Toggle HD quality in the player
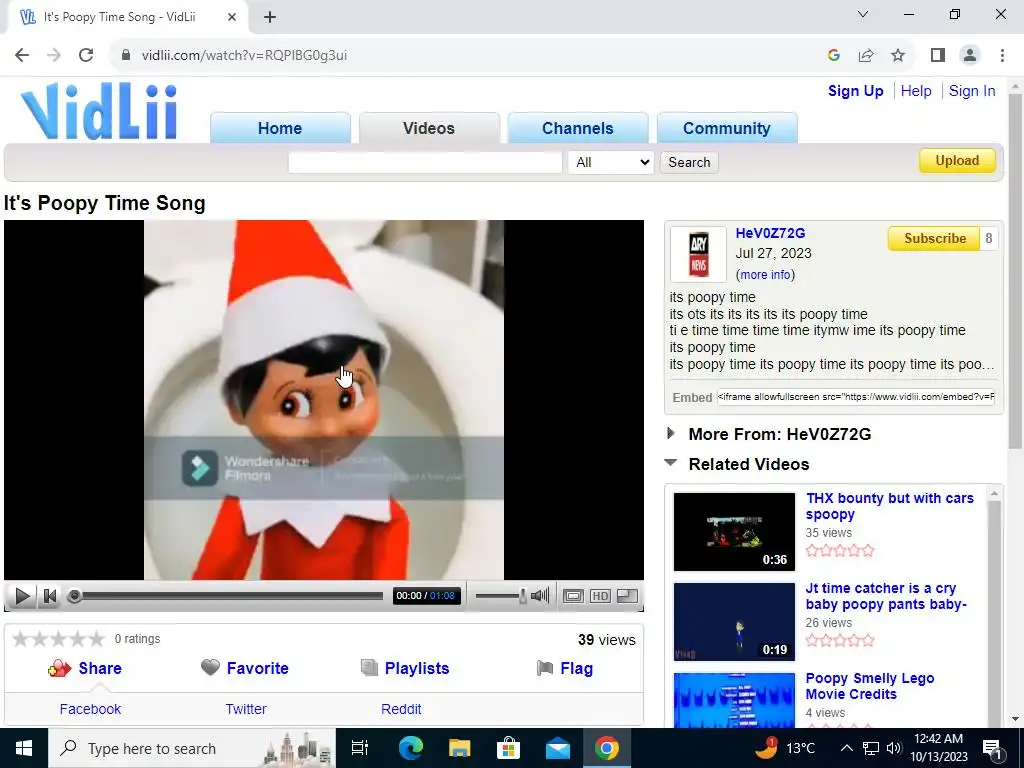 600,596
